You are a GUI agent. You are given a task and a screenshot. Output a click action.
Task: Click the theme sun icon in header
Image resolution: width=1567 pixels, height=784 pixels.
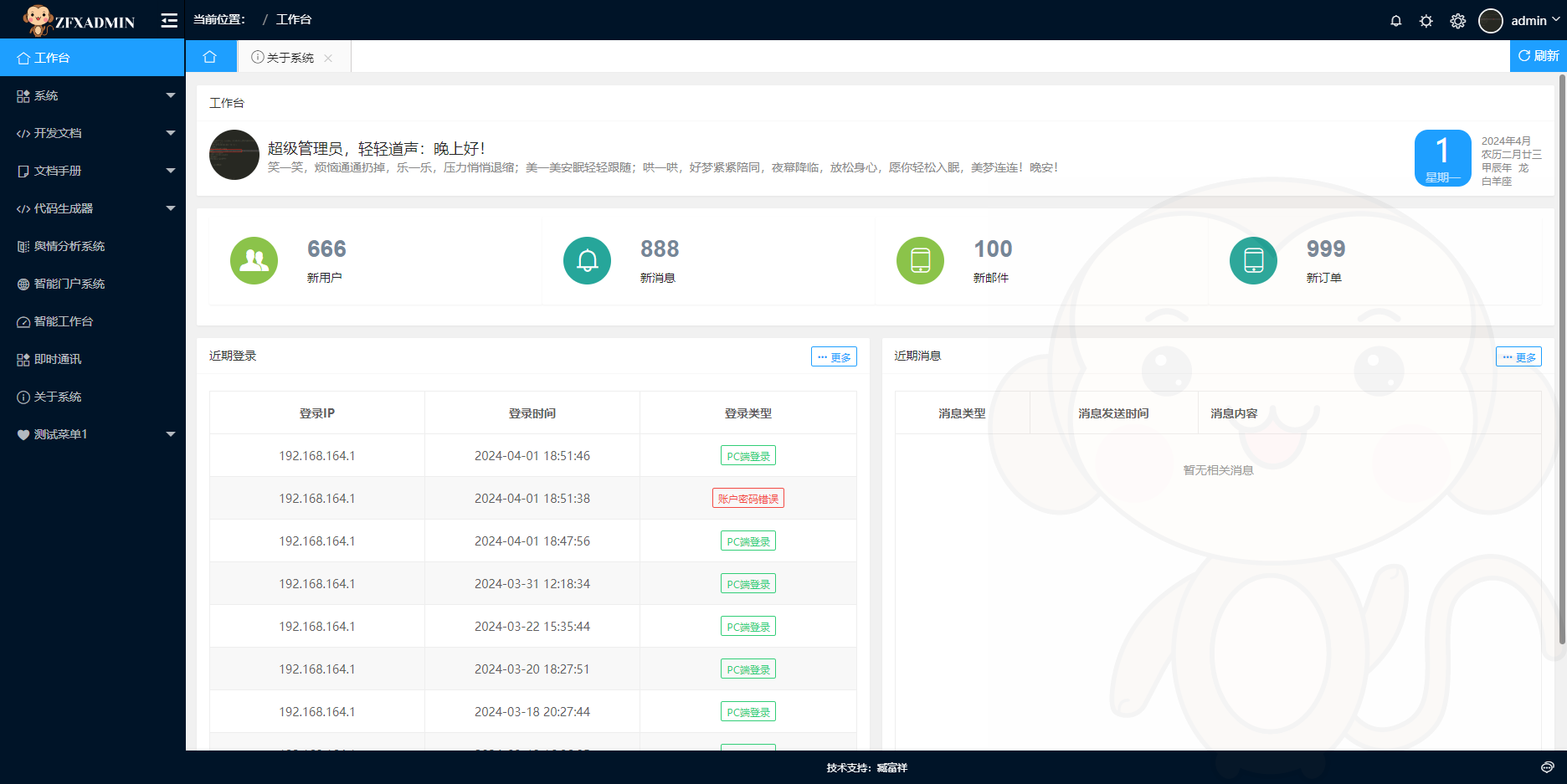1426,21
